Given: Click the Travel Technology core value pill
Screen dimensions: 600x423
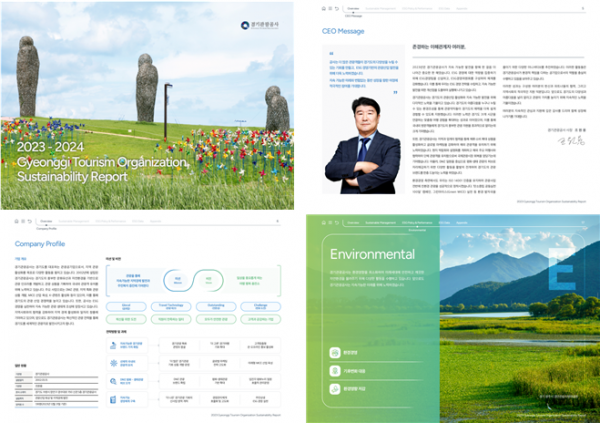Looking at the screenshot, I should (171, 307).
